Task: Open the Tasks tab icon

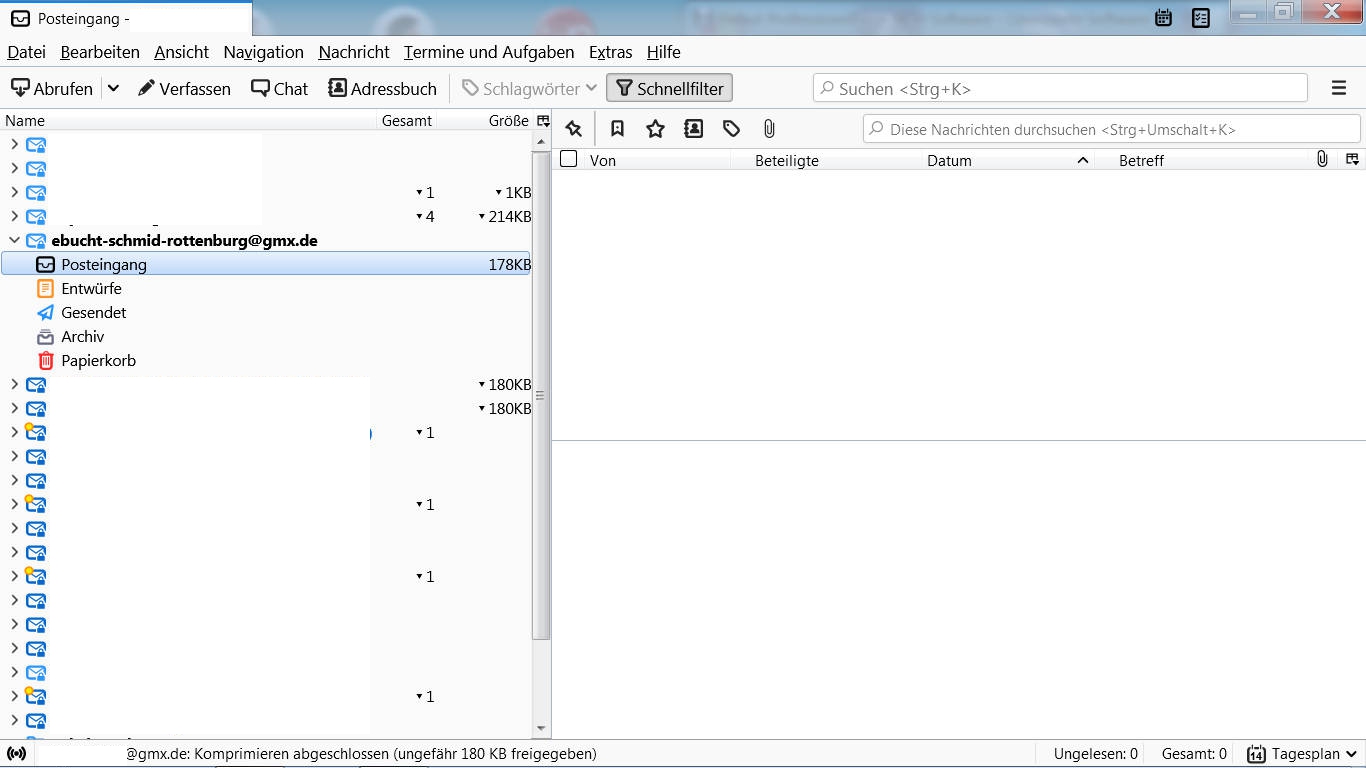Action: tap(1201, 17)
